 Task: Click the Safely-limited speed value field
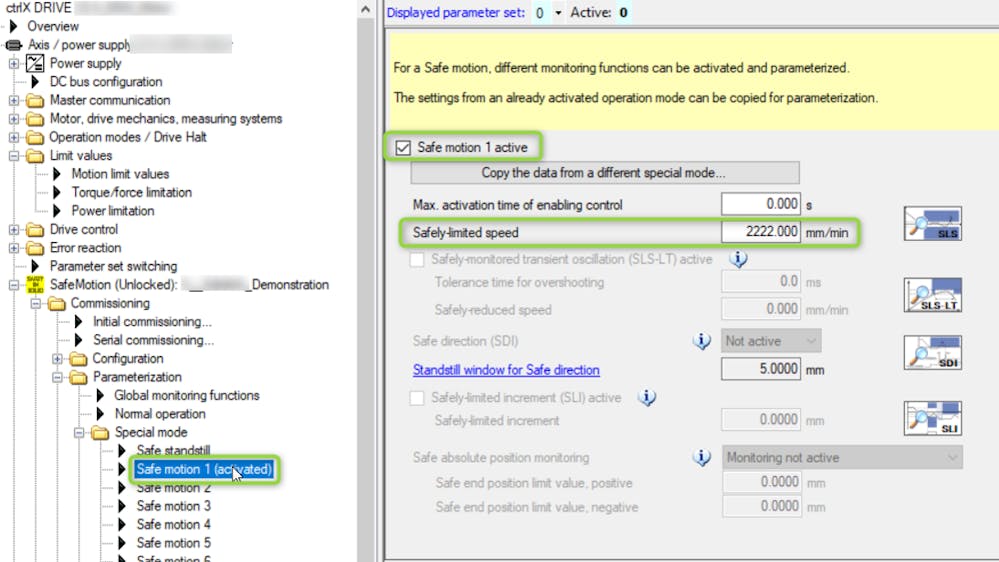pos(761,231)
